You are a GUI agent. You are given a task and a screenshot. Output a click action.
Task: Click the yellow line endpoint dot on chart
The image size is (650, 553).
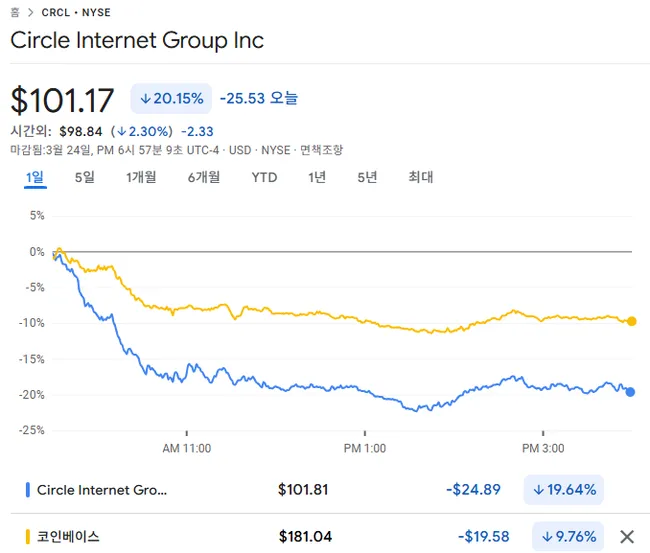click(632, 321)
